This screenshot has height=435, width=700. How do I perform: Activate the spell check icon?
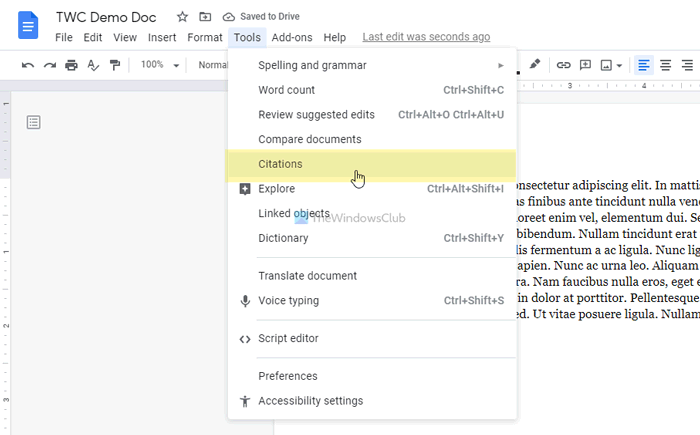click(x=93, y=65)
